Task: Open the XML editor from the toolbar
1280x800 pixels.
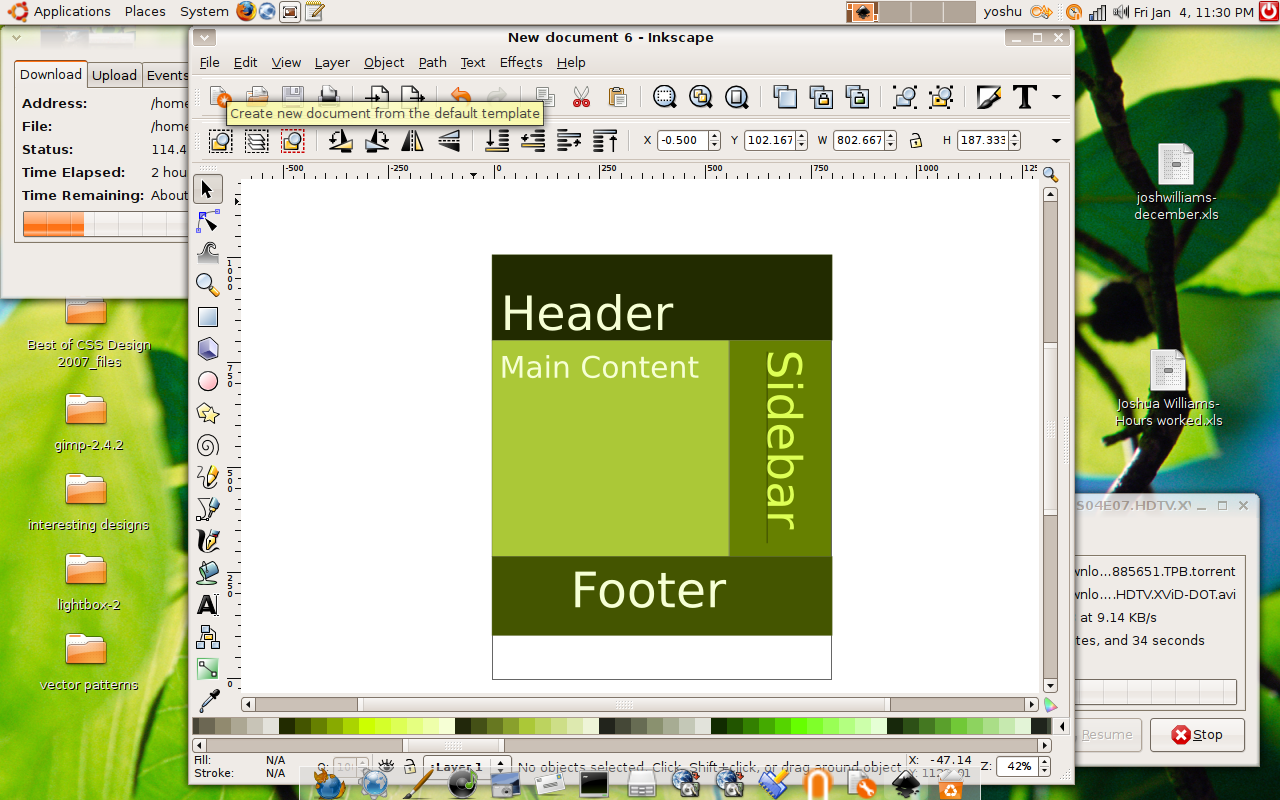Action: click(989, 97)
